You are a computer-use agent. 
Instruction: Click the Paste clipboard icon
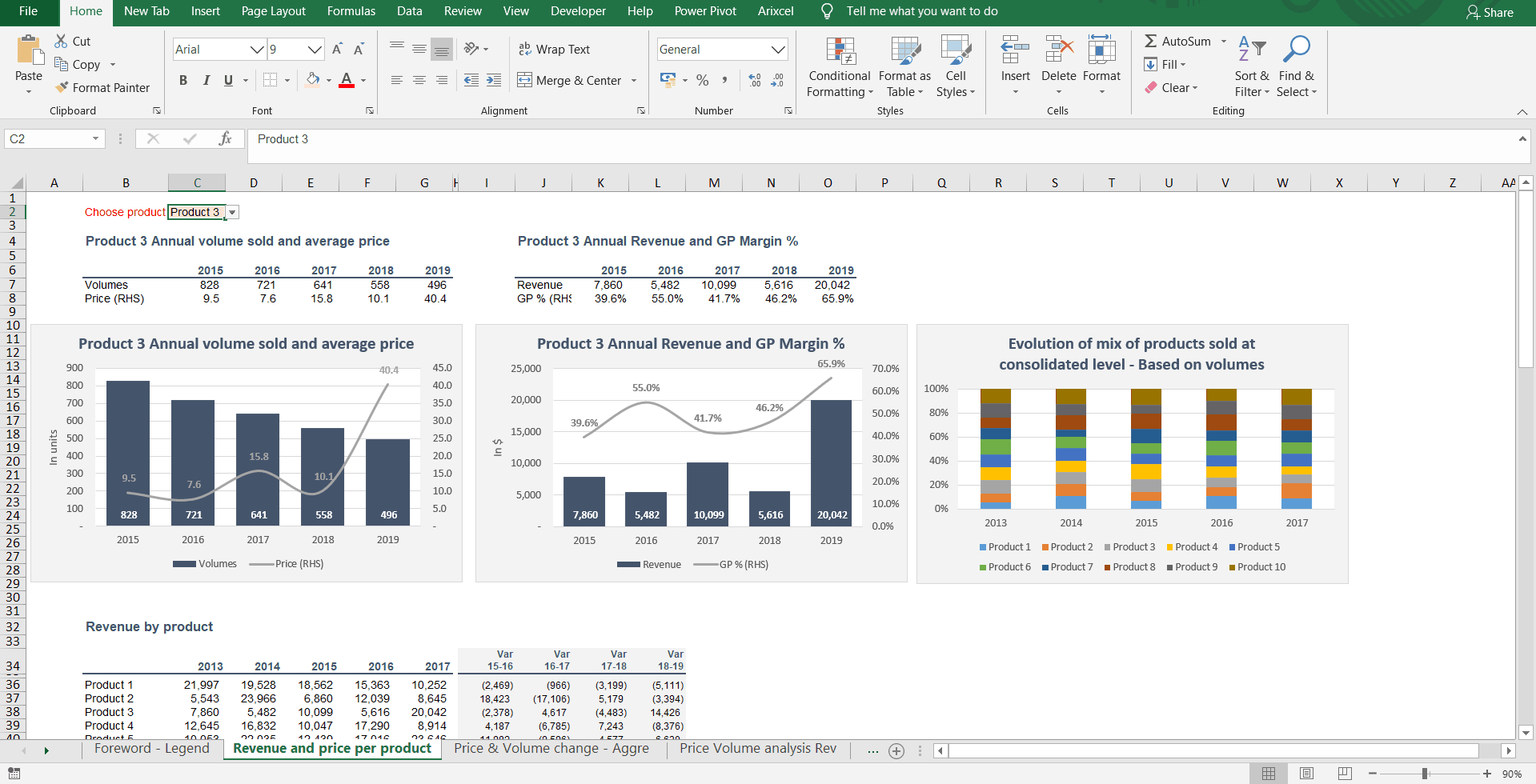29,50
